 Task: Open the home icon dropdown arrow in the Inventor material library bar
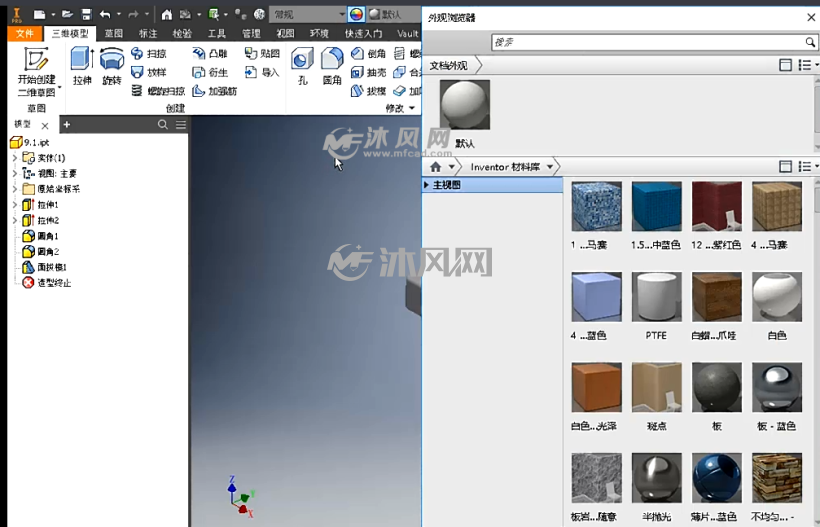pos(451,167)
